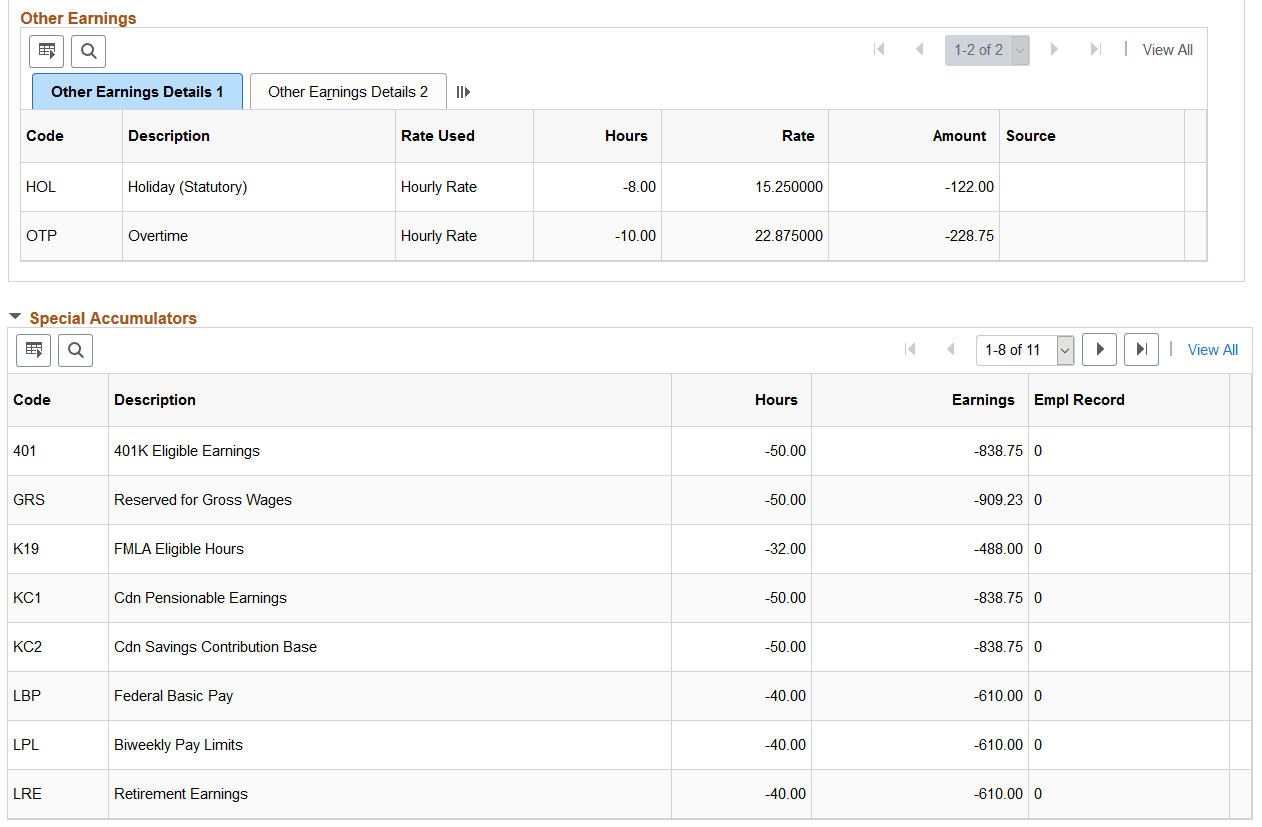Image resolution: width=1262 pixels, height=827 pixels.
Task: Select the Other Earnings Details 1 tab
Action: click(x=137, y=91)
